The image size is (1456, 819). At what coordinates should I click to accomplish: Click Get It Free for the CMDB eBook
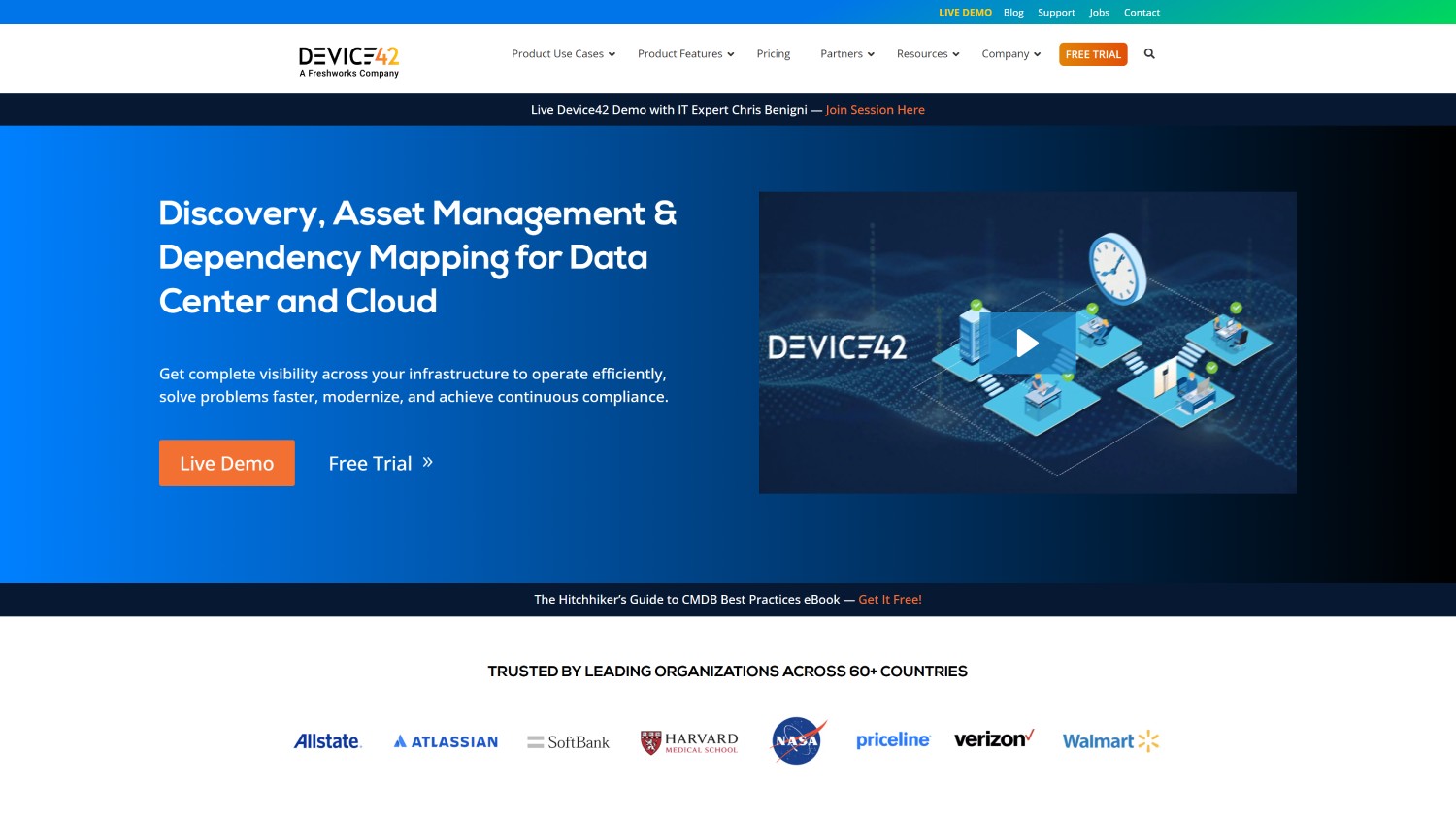[x=889, y=599]
